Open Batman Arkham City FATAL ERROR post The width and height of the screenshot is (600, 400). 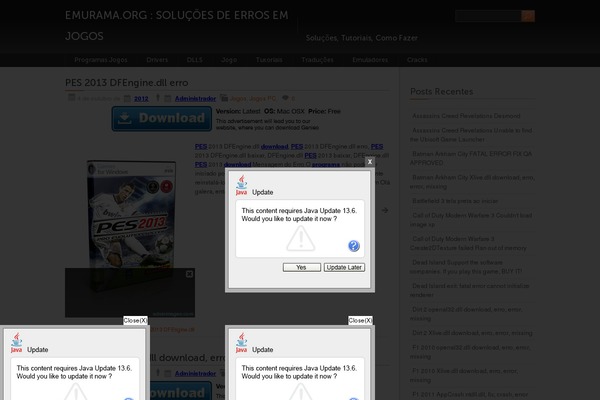click(x=471, y=158)
